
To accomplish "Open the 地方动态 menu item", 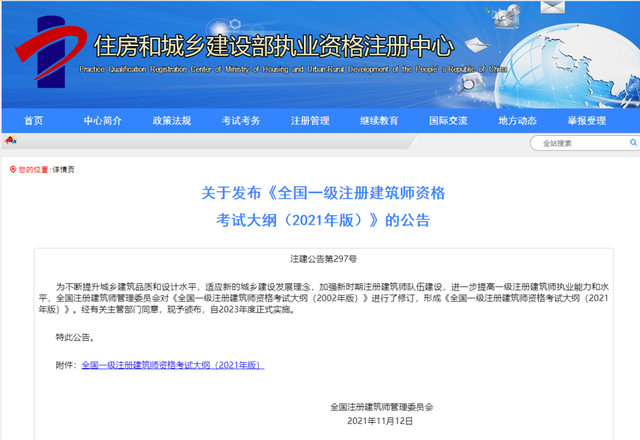I will (518, 120).
